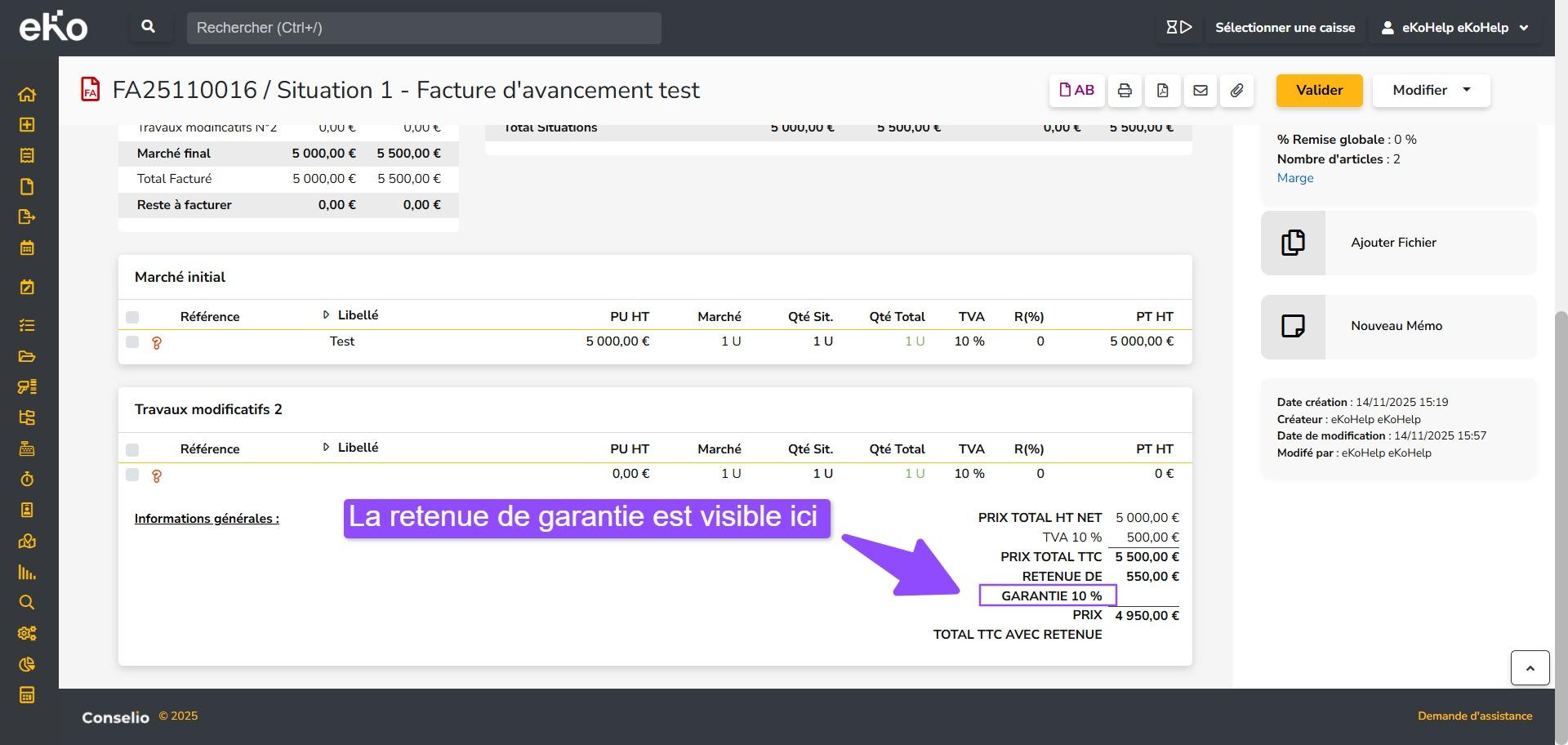Screen dimensions: 1568x745
Task: Expand the Libellé column in Marché initial
Action: (x=326, y=315)
